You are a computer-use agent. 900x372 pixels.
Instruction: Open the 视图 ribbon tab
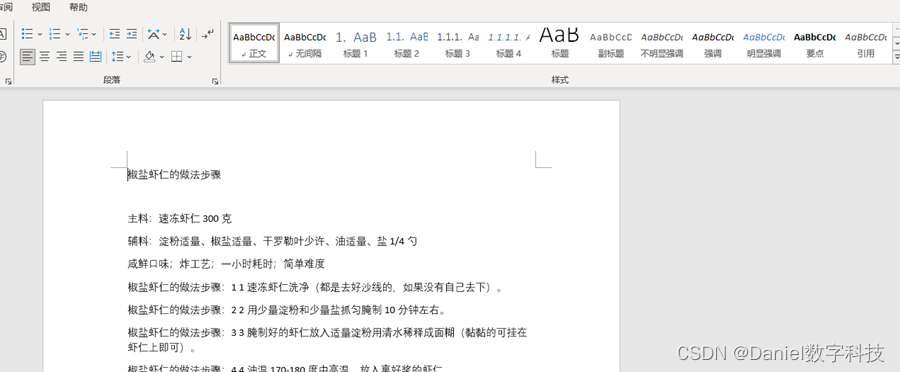[41, 7]
